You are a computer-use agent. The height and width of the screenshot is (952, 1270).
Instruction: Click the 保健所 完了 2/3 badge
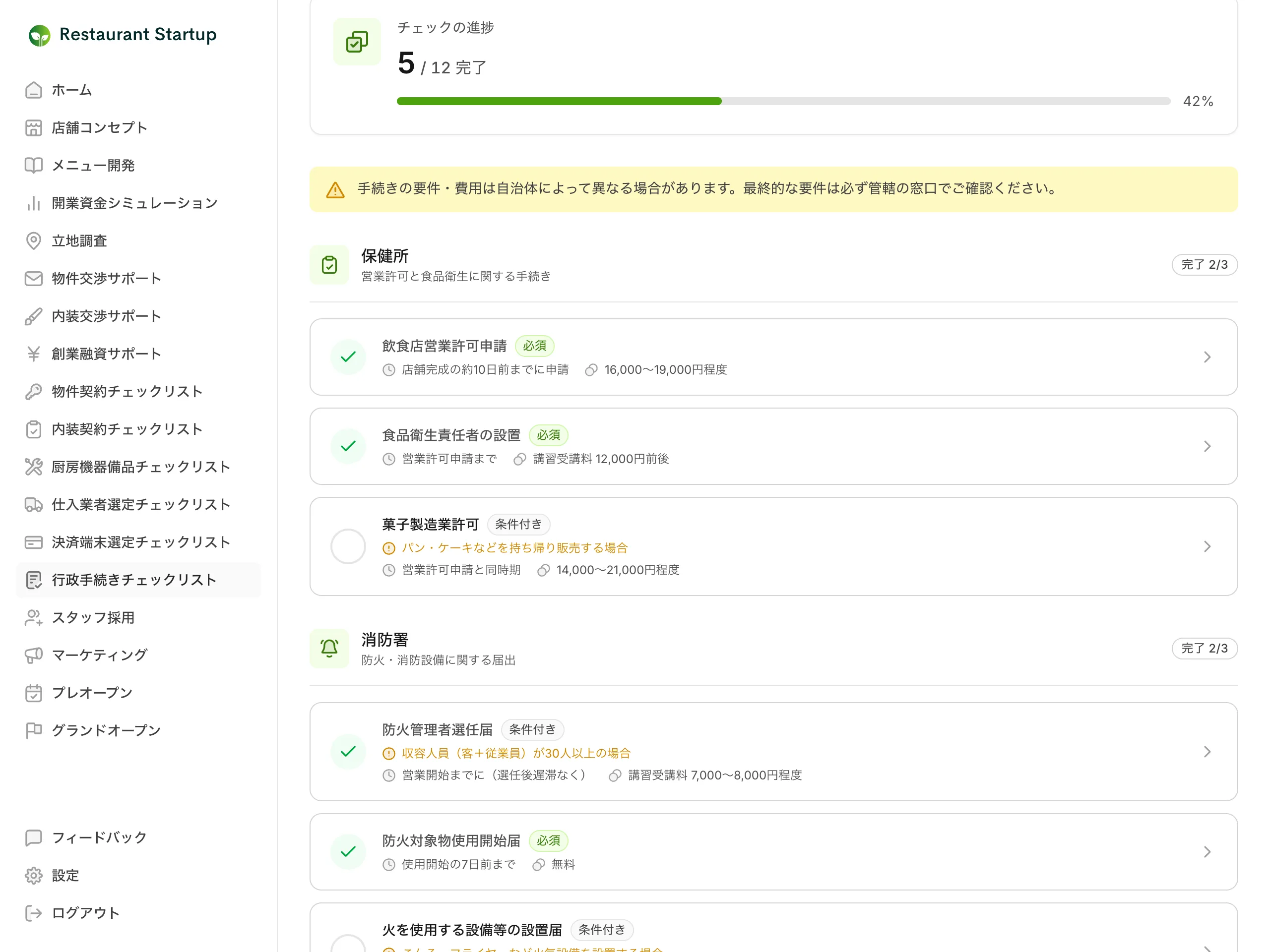click(1205, 265)
